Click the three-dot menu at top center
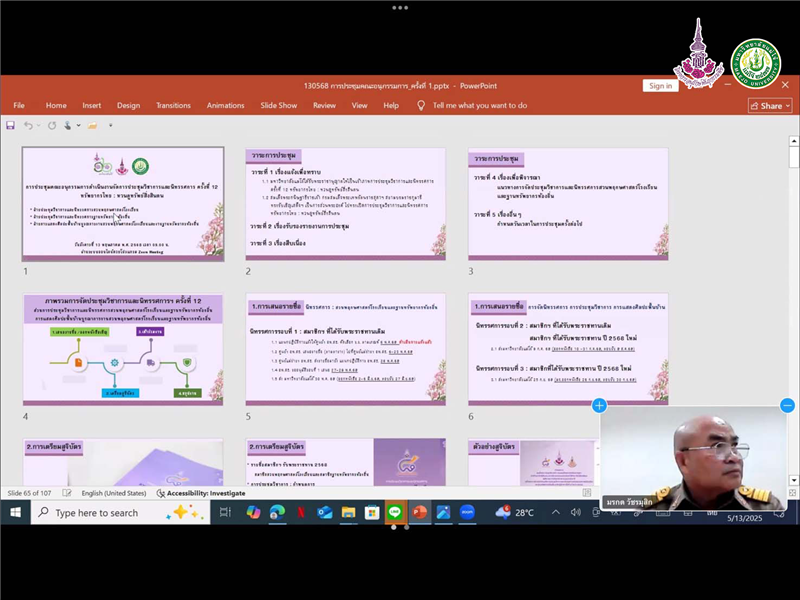 pyautogui.click(x=400, y=8)
